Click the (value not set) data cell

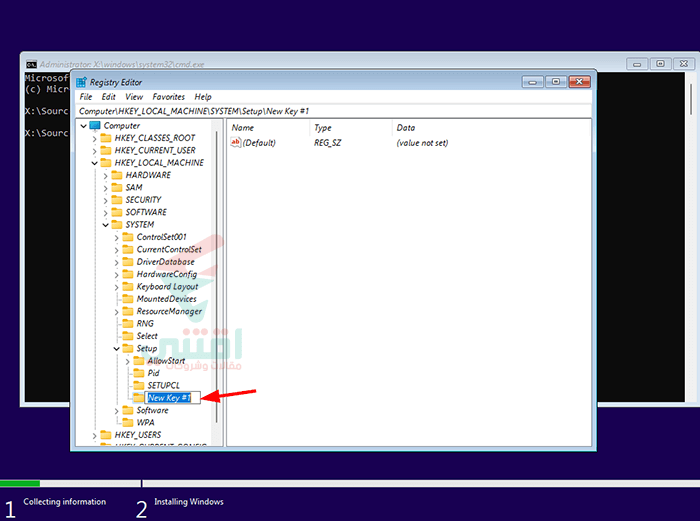coord(422,143)
